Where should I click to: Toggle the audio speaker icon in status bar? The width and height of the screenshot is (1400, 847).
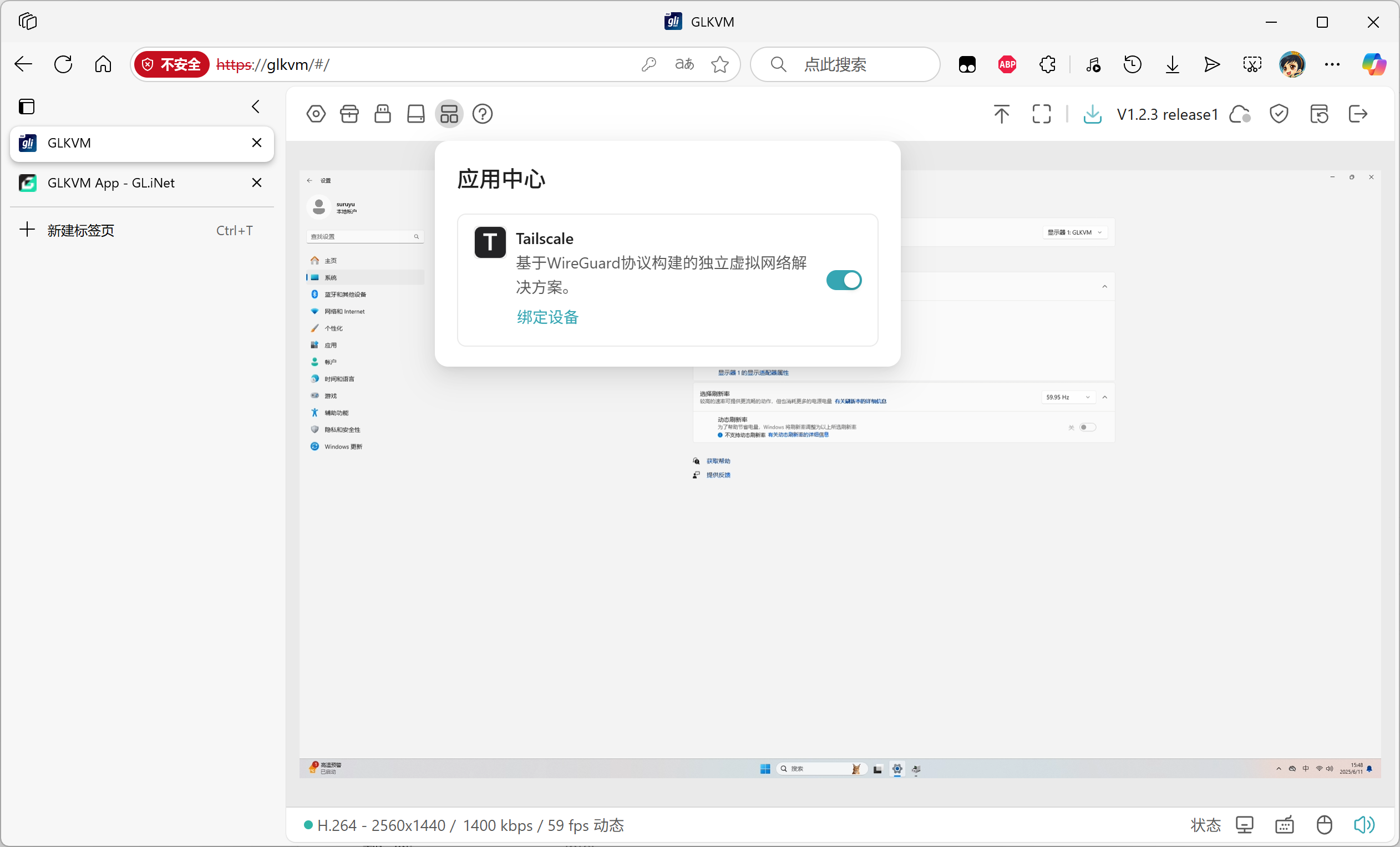click(x=1363, y=825)
